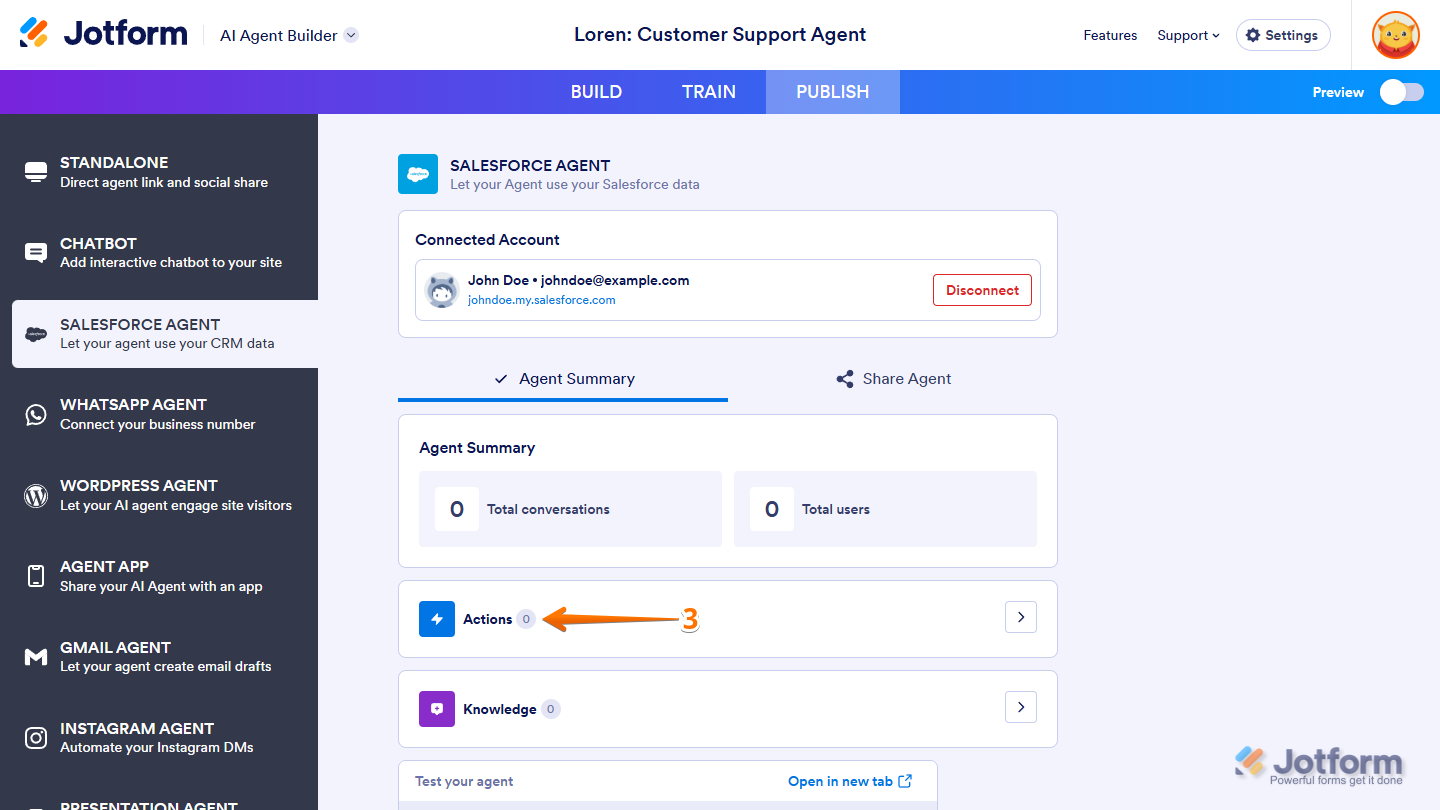Open the Support dropdown menu

(x=1188, y=35)
